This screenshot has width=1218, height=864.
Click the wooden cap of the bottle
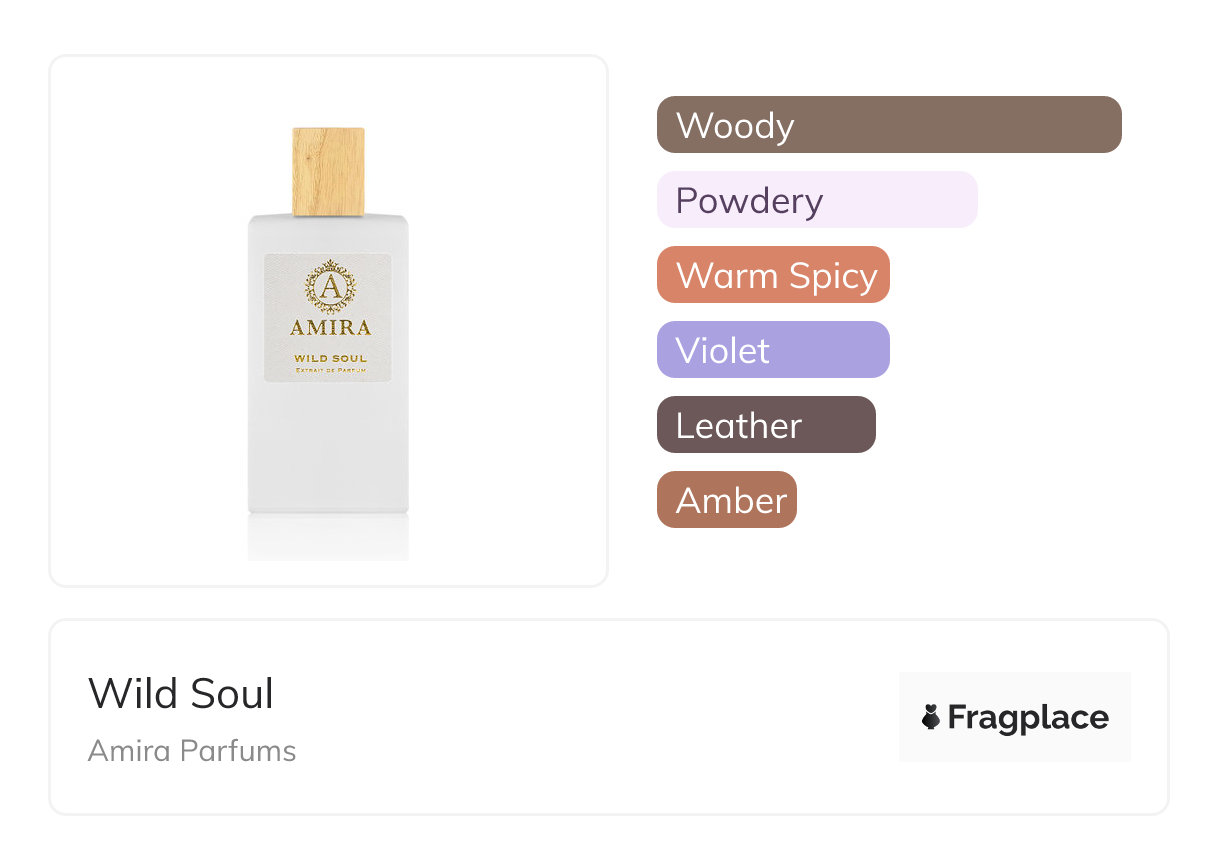tap(328, 171)
